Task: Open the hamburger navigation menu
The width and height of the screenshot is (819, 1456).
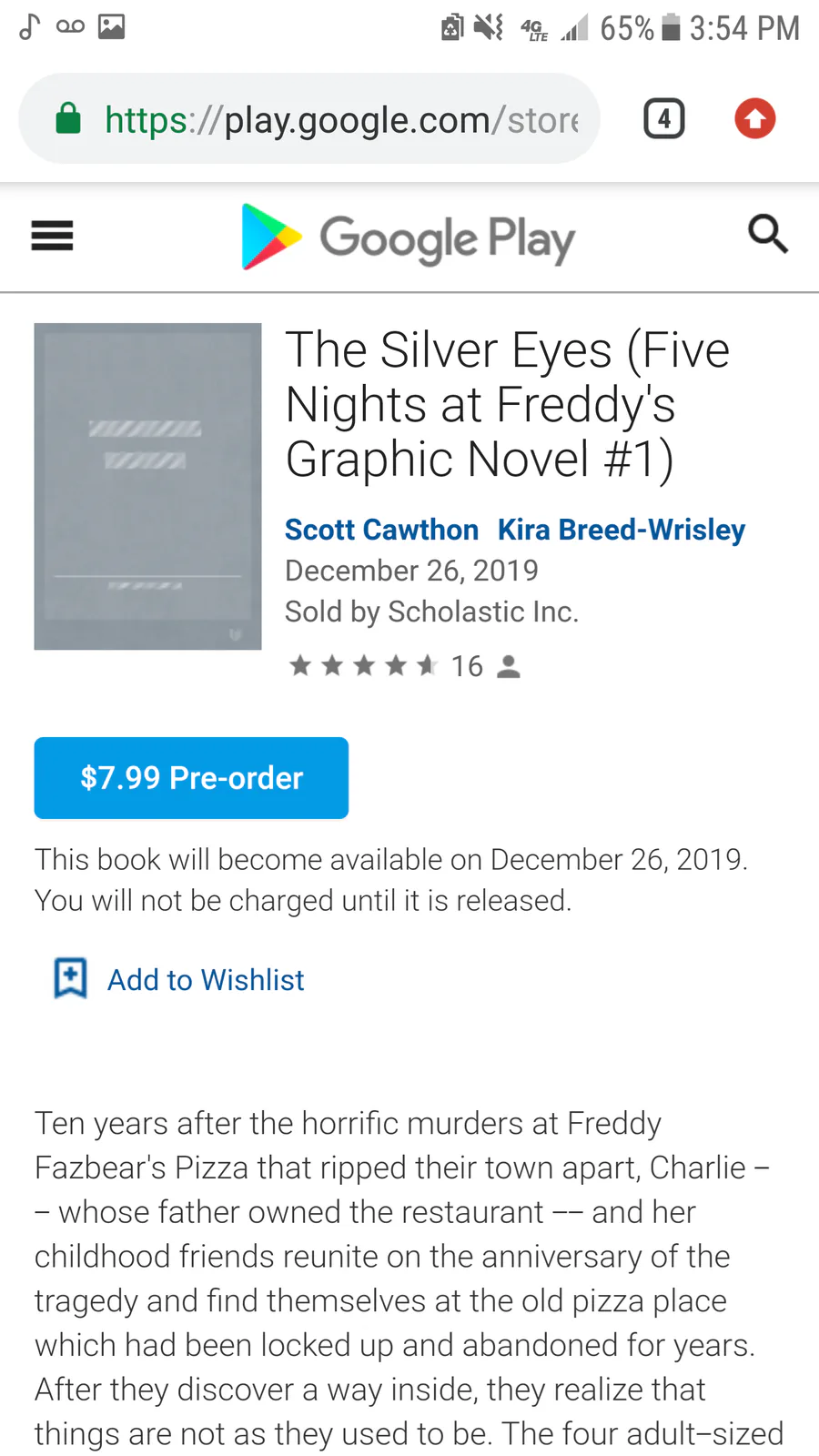Action: [x=52, y=236]
